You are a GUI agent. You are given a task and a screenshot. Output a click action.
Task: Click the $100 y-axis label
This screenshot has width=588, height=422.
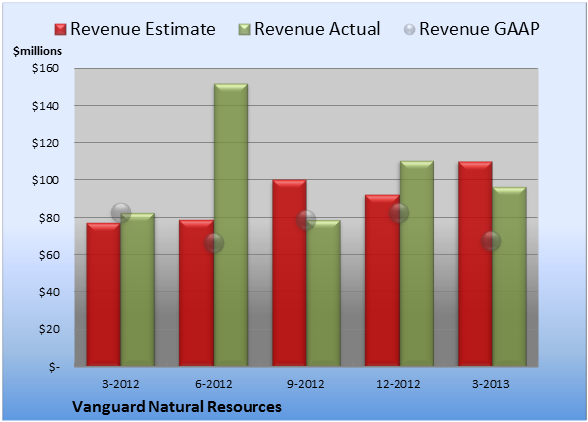point(45,180)
